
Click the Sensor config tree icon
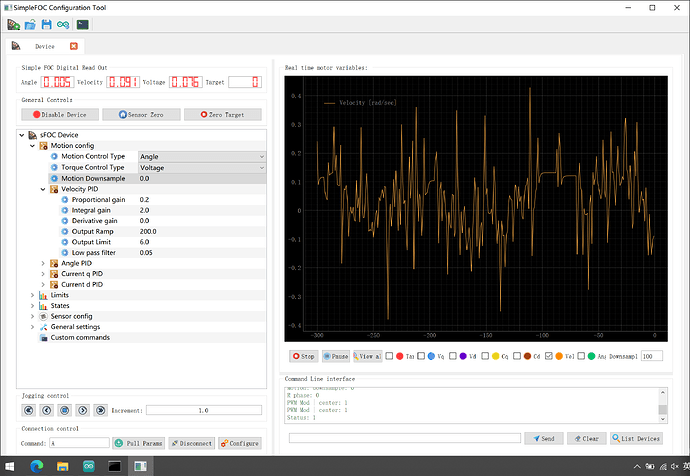(x=43, y=316)
